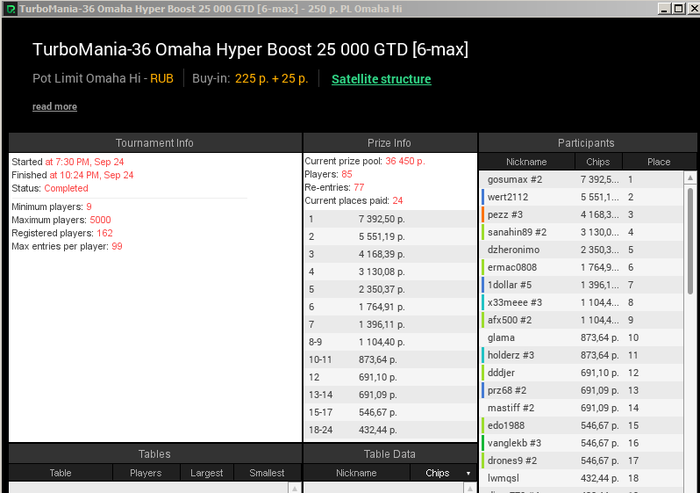
Task: Click Tables list scroll up arrow
Action: [x=295, y=488]
